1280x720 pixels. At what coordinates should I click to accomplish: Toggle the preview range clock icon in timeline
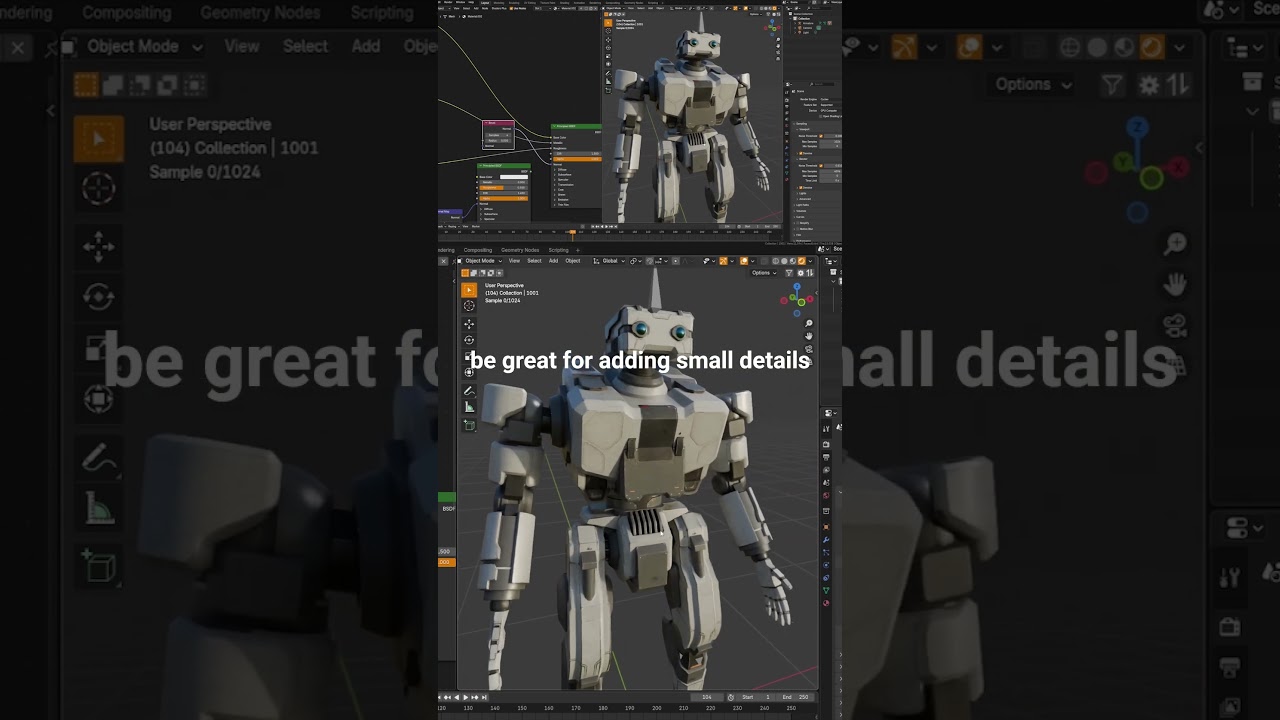coord(730,697)
